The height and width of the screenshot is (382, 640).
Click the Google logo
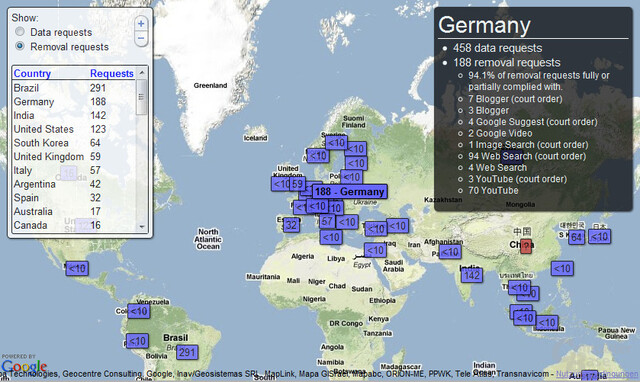point(24,366)
